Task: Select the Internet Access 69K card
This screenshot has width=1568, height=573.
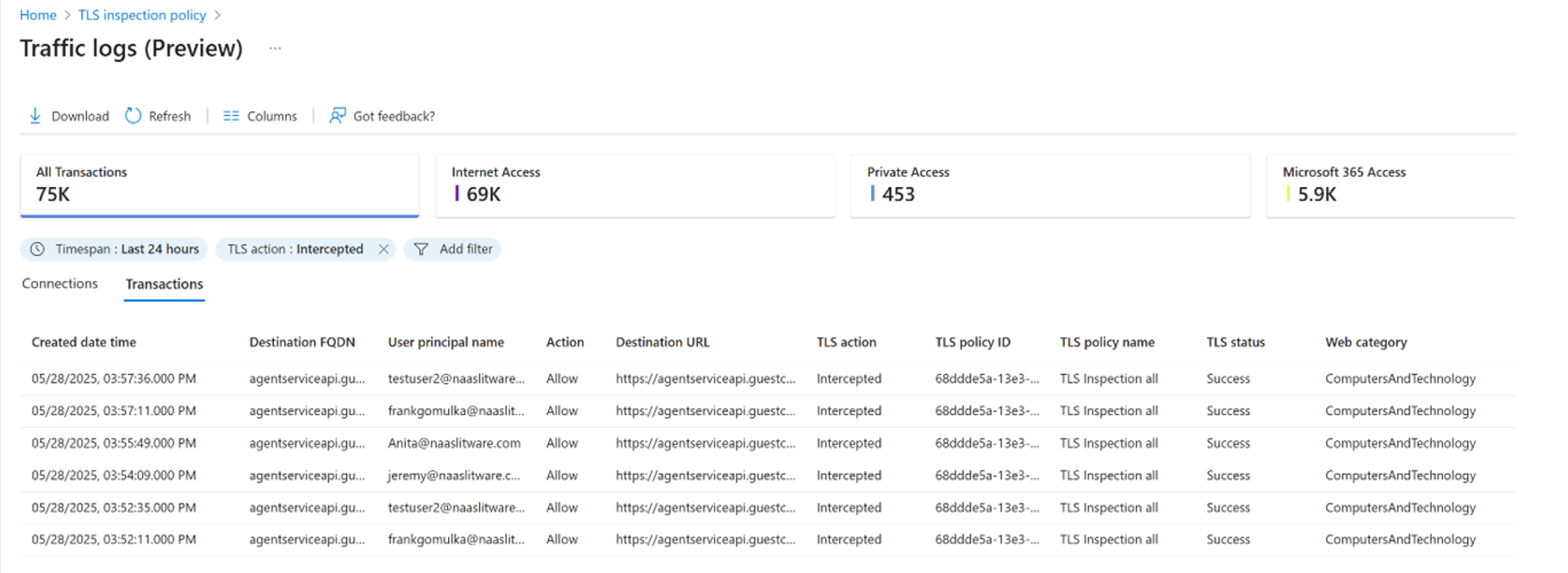Action: [635, 185]
